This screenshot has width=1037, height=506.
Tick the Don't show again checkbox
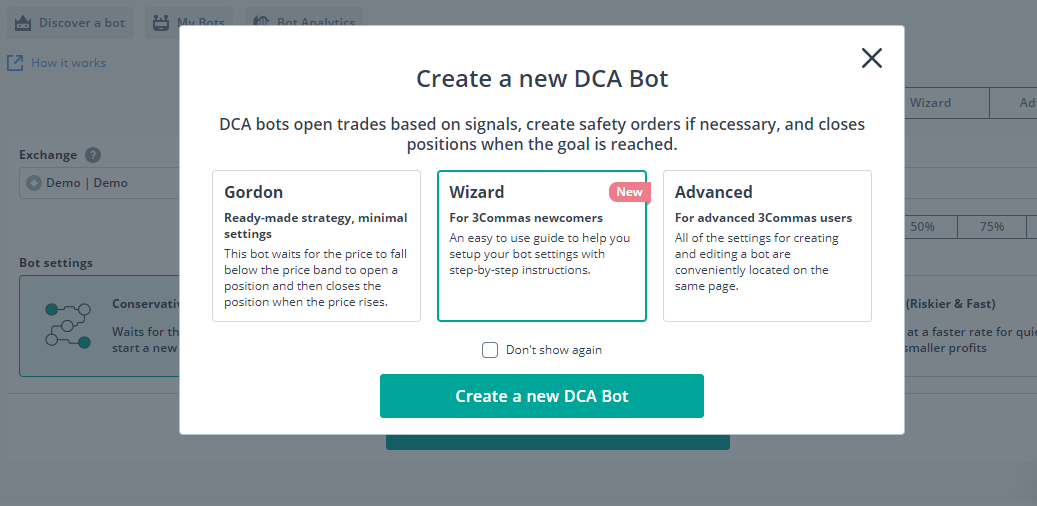[490, 350]
